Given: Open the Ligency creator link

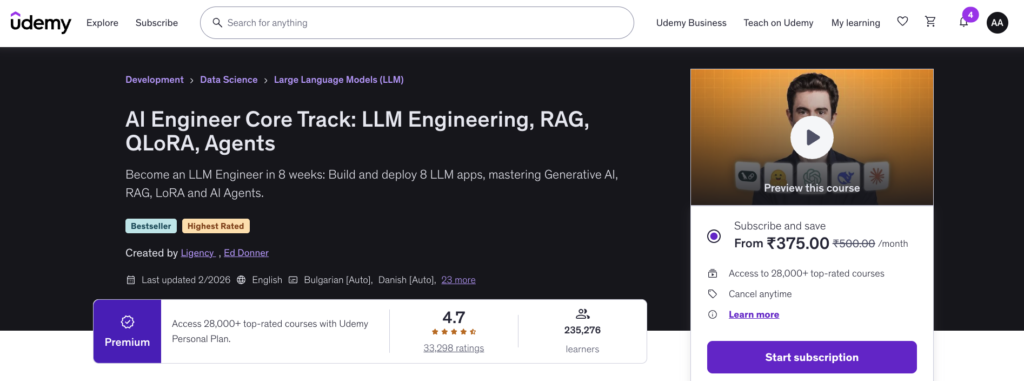Looking at the screenshot, I should 197,253.
